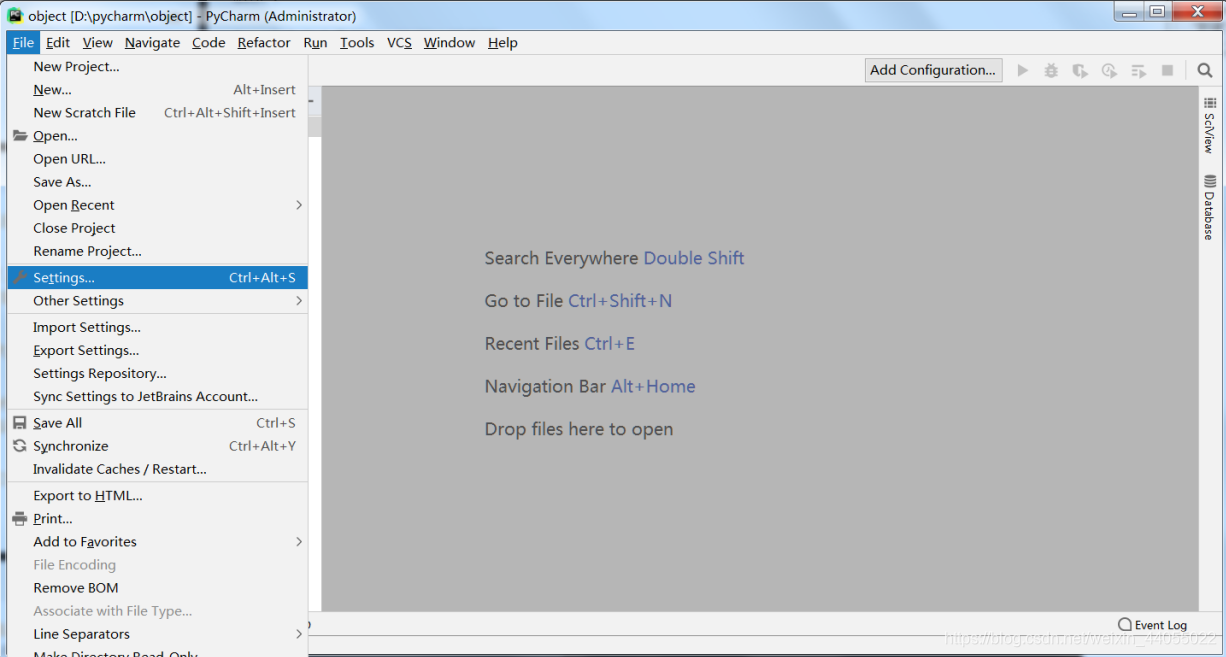
Task: Open the VCS menu
Action: click(x=398, y=42)
